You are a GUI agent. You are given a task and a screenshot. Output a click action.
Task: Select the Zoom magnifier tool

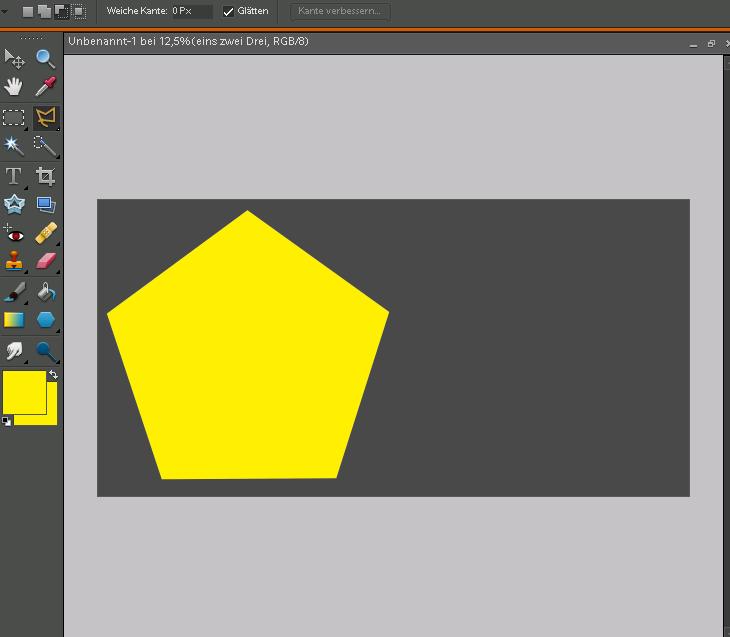46,59
